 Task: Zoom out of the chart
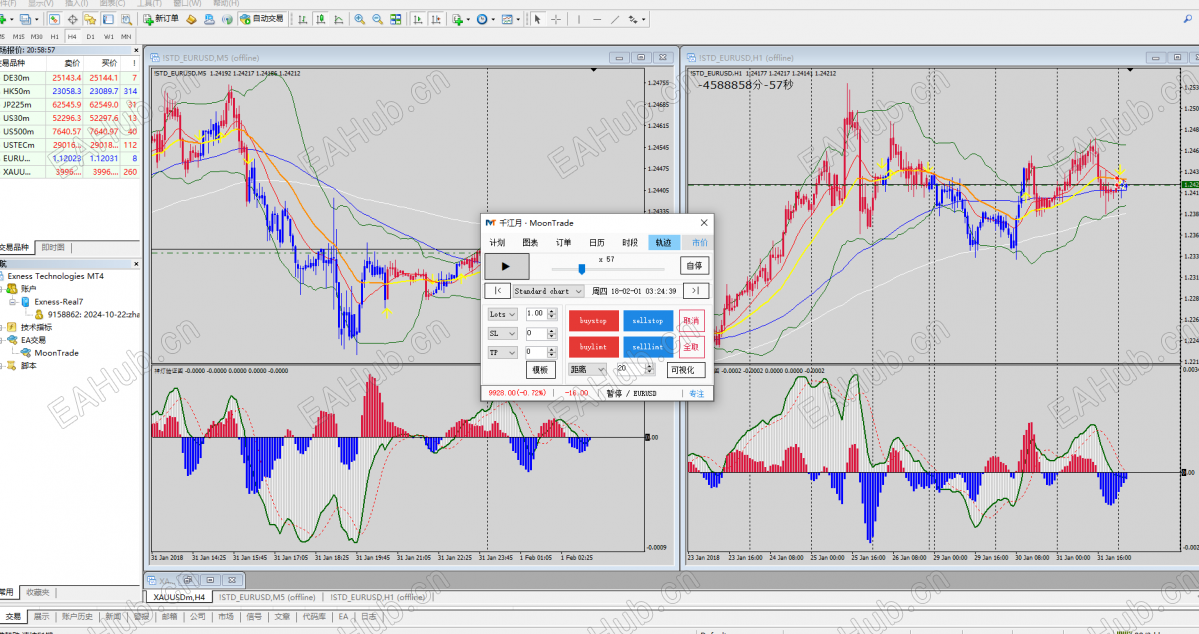point(378,19)
